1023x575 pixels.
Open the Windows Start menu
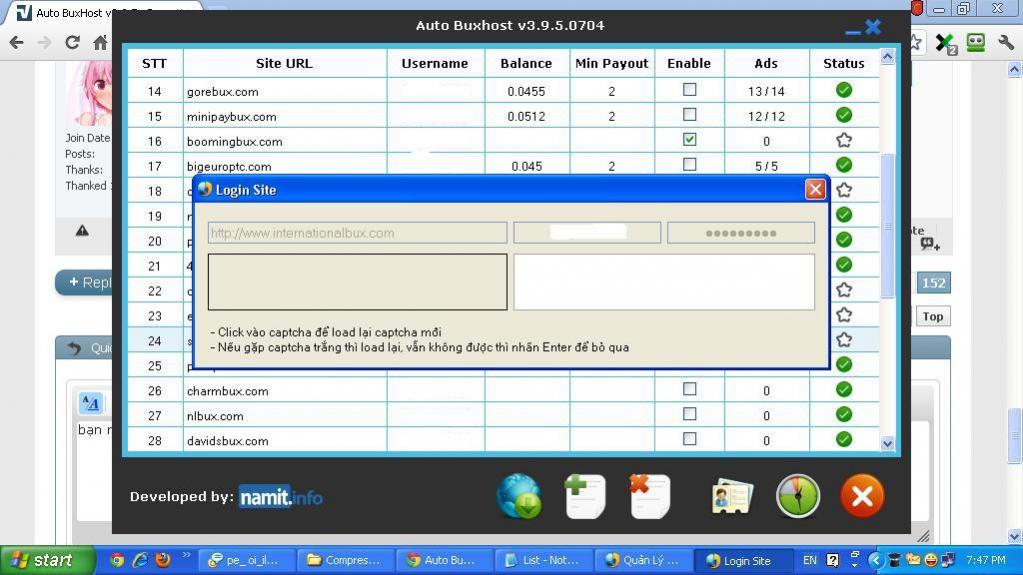[x=46, y=560]
